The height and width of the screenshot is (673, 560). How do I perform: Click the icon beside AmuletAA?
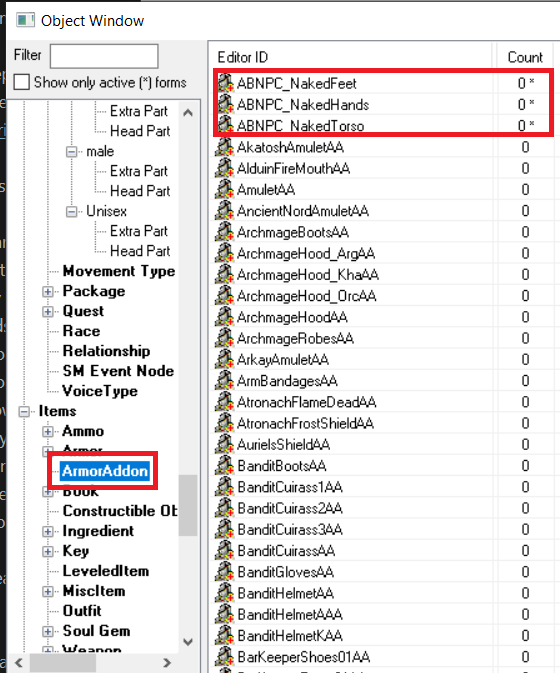(225, 189)
